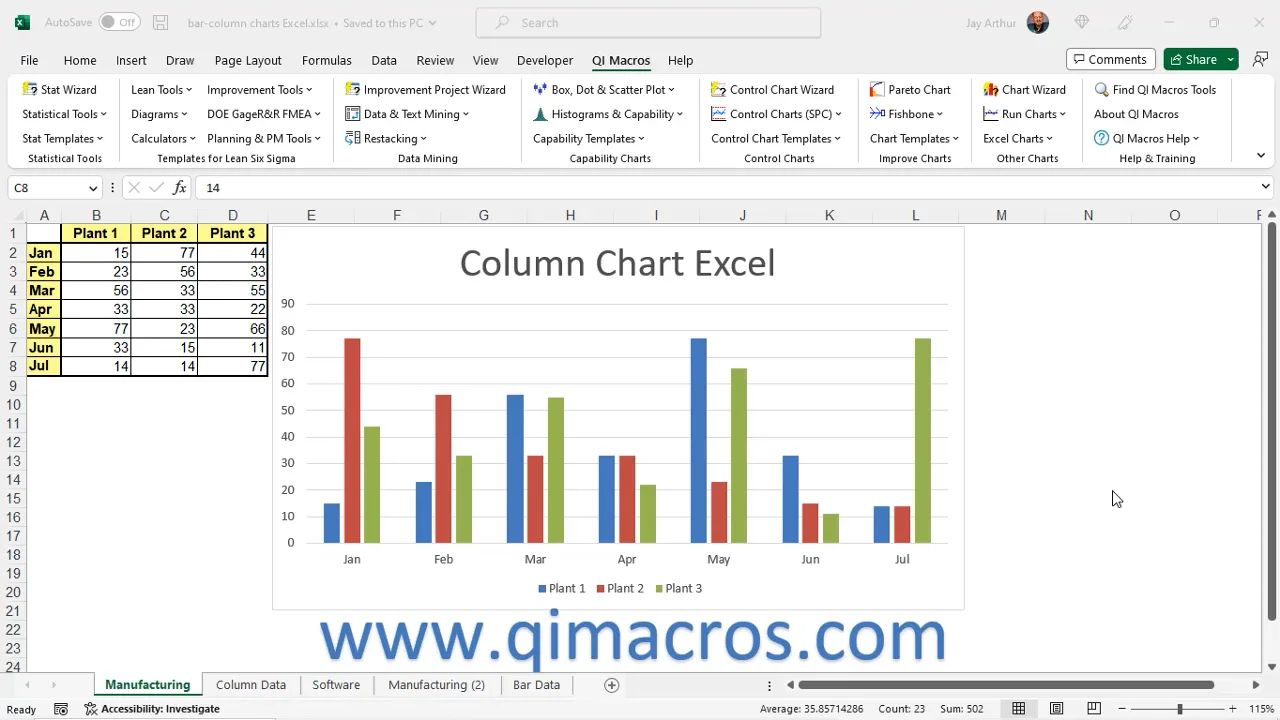The image size is (1280, 720).
Task: Open Histograms & Capability dropdown
Action: point(608,114)
